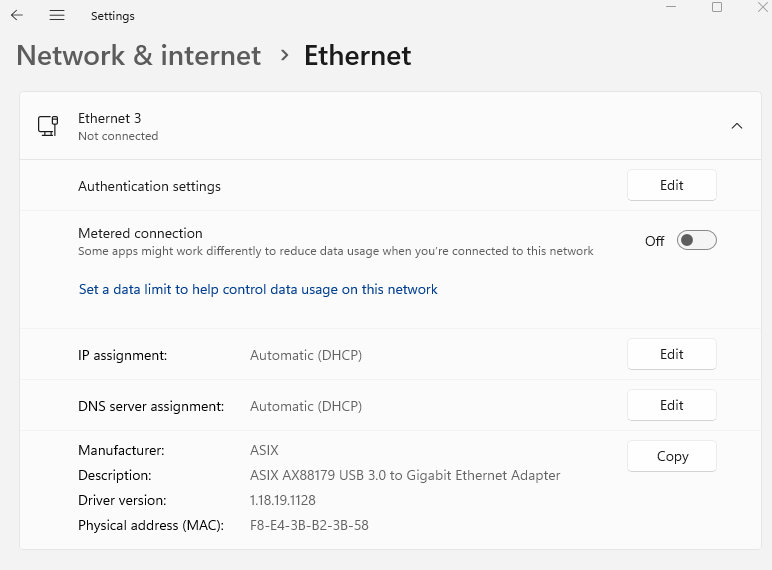Click the Off label beside metered toggle
This screenshot has width=772, height=570.
click(654, 241)
